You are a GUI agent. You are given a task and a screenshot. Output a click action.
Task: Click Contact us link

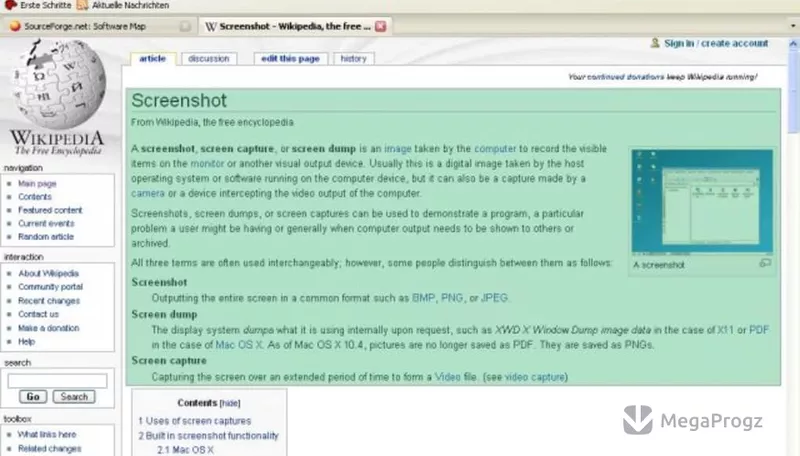(38, 314)
